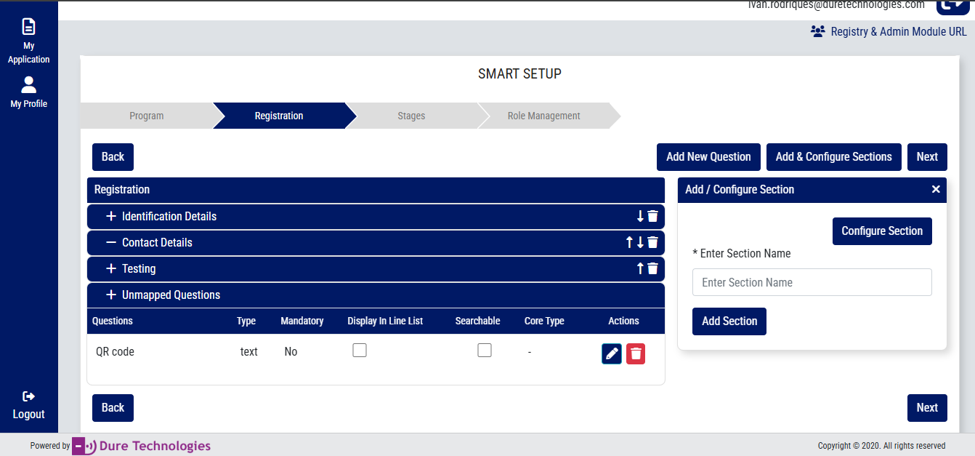Click the Add Section button
The height and width of the screenshot is (456, 975).
[x=729, y=322]
